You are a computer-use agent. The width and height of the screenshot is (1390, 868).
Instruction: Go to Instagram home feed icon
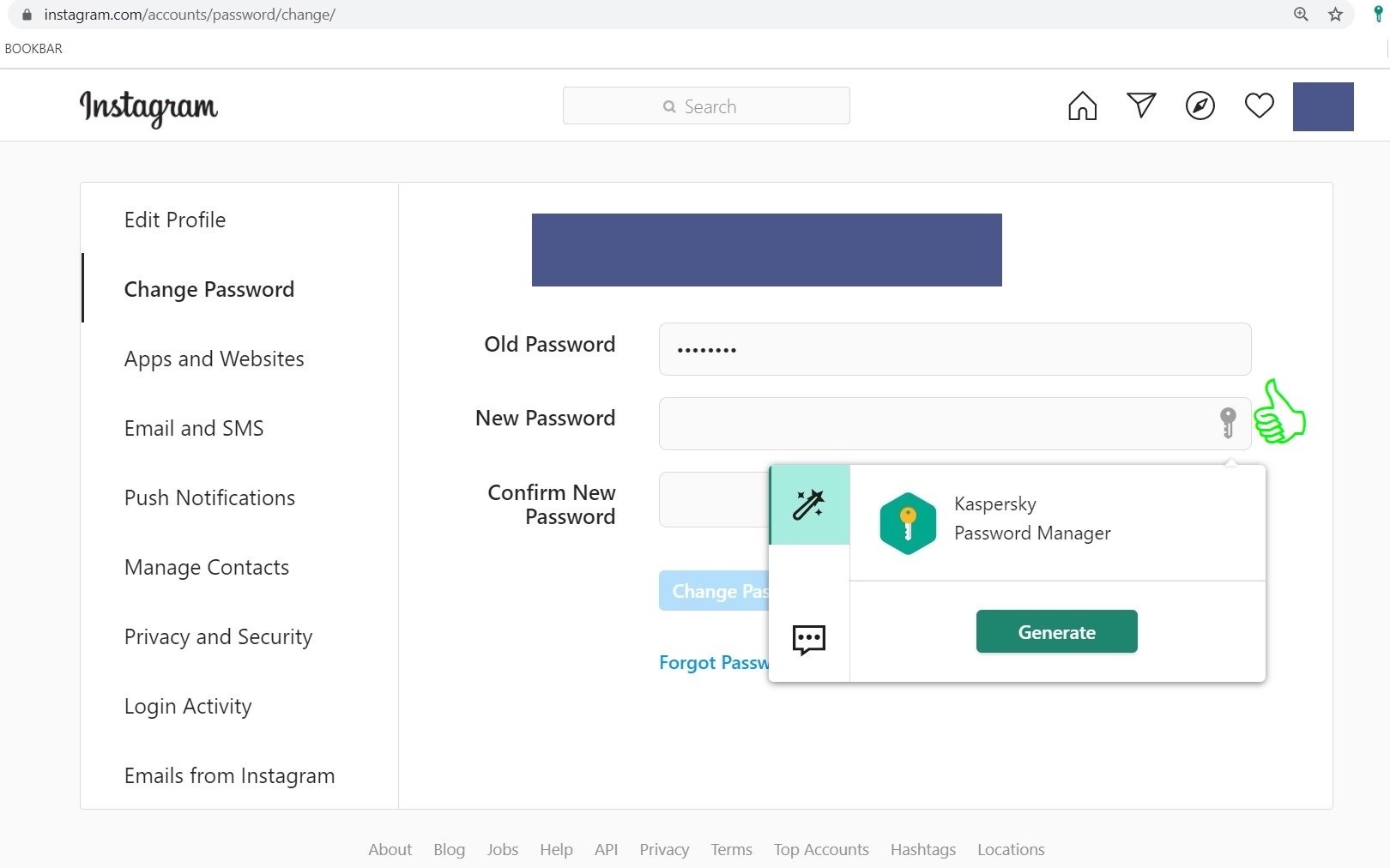tap(1082, 106)
